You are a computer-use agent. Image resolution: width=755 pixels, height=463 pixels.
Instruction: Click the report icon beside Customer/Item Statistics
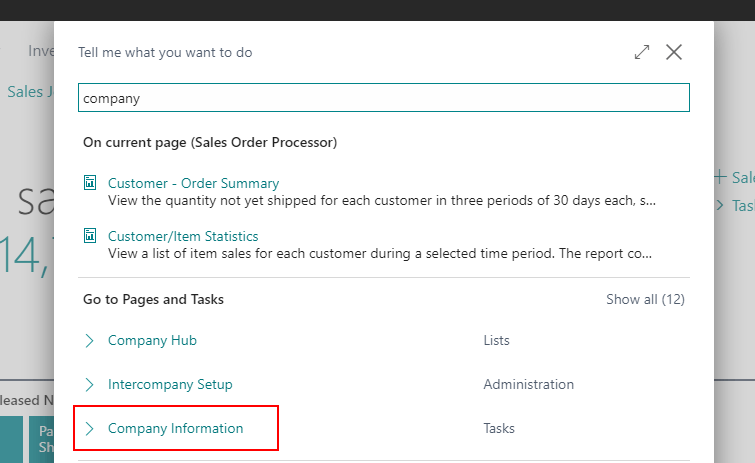coord(90,237)
